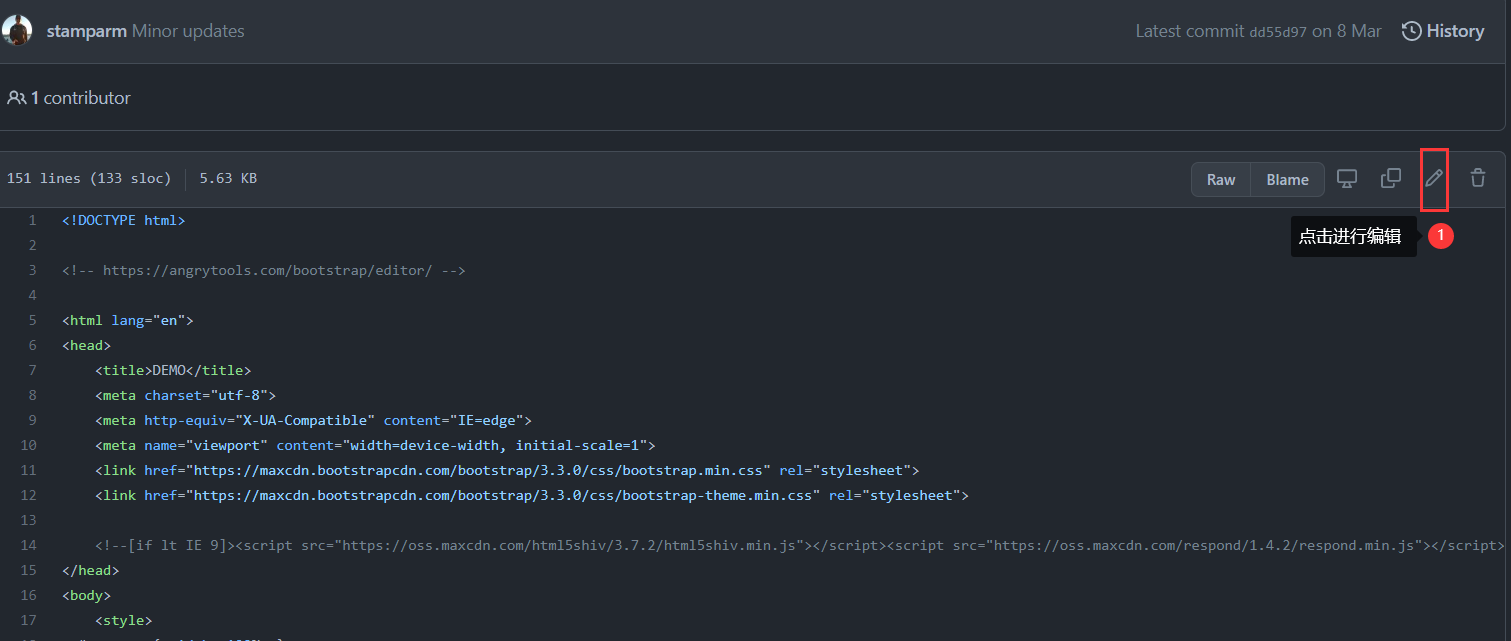Click the meta charset utf-8 line
Image resolution: width=1511 pixels, height=641 pixels.
point(185,395)
